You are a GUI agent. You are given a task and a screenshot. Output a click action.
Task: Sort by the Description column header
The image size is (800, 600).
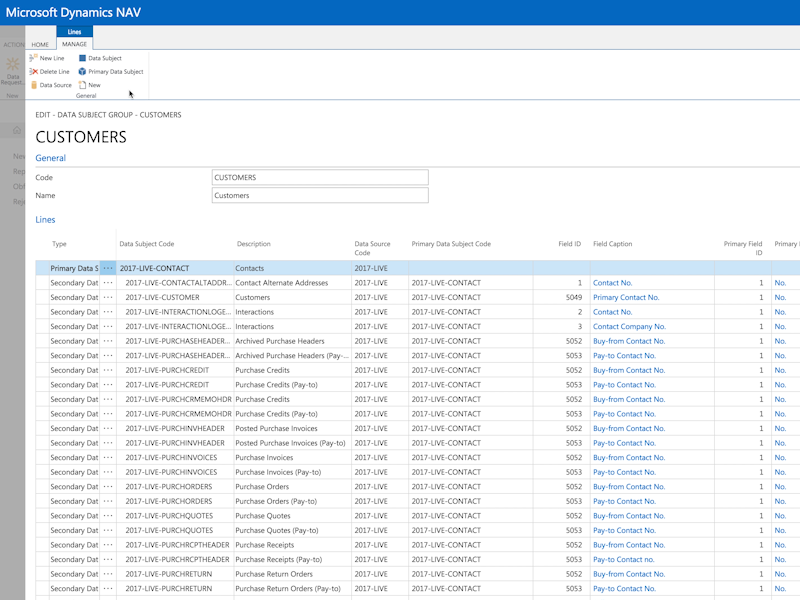254,244
